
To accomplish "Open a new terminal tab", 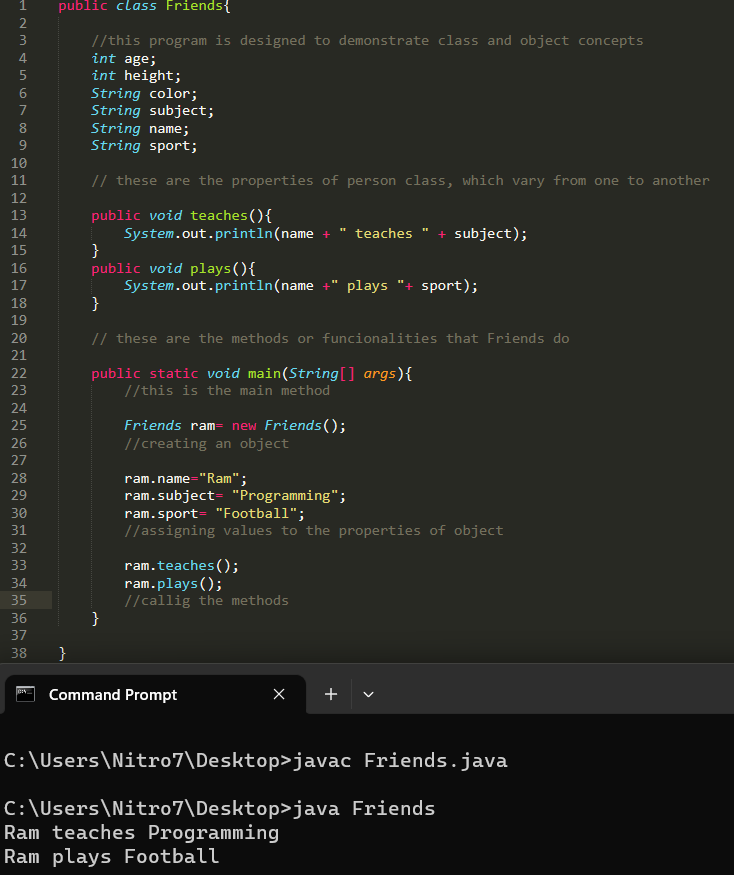I will tap(331, 694).
